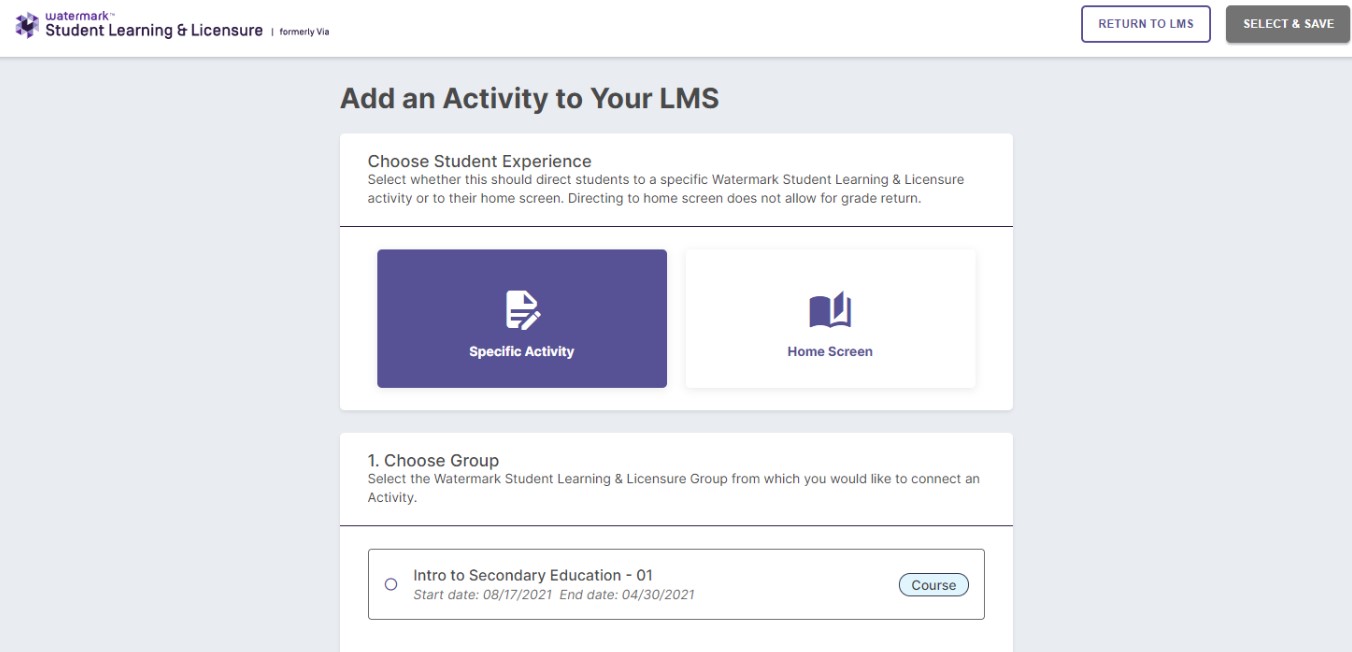Click the Course badge on the group row
This screenshot has width=1352, height=652.
tap(934, 585)
